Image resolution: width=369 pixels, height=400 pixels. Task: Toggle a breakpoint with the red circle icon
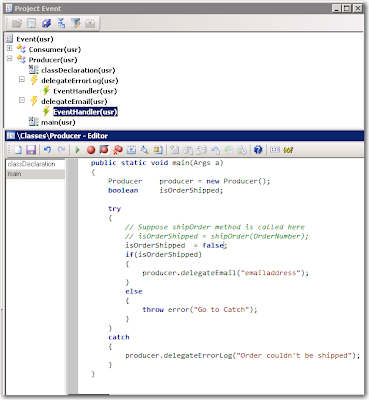[x=91, y=150]
